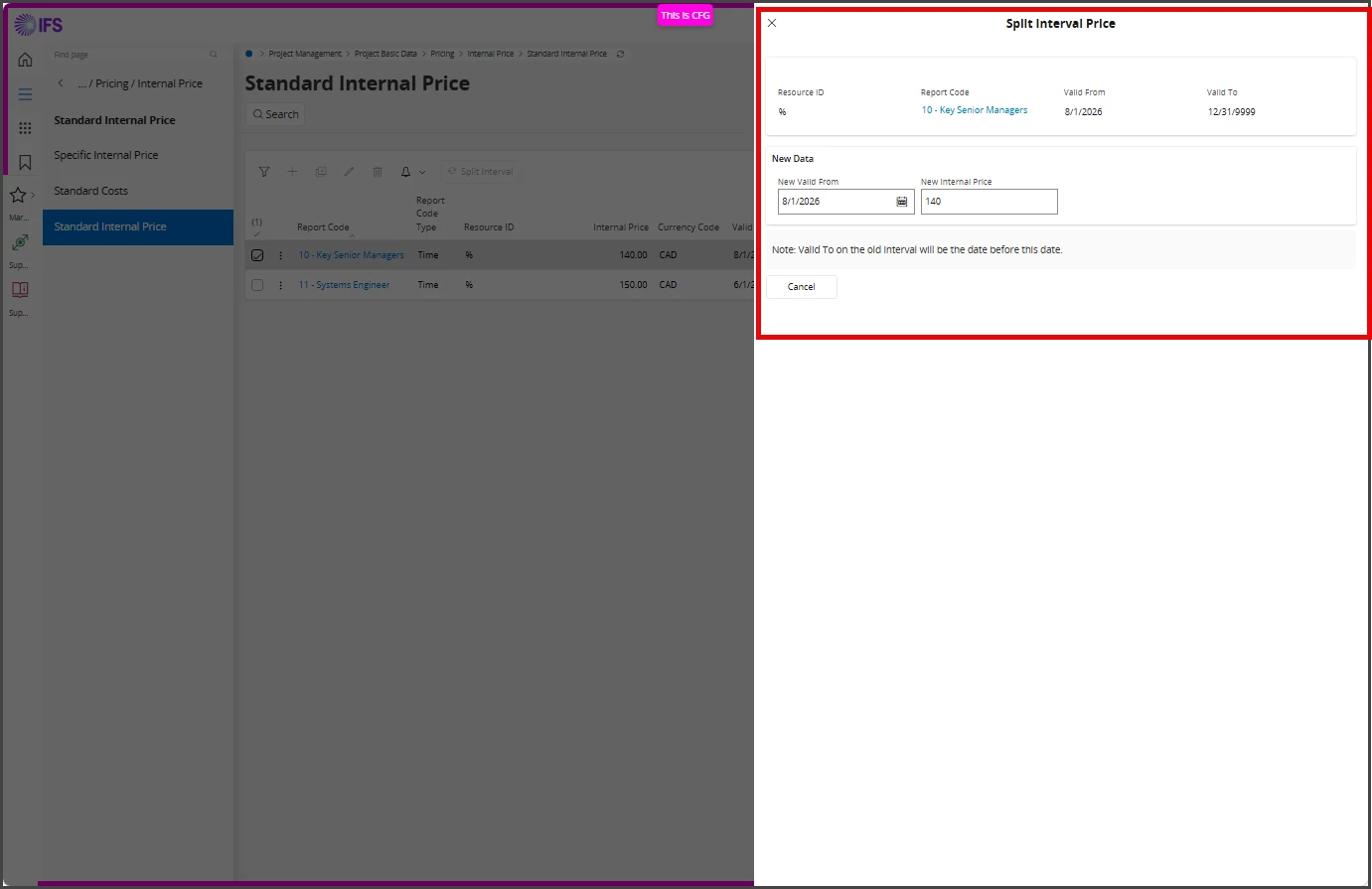Check the Systems Engineer row checkbox
Image resolution: width=1372 pixels, height=889 pixels.
[257, 285]
